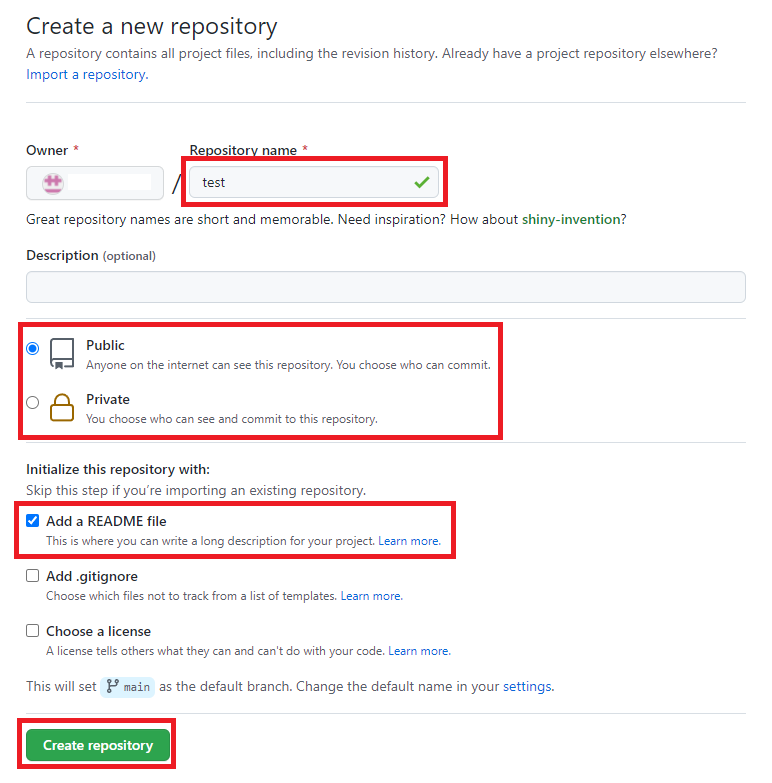Click the Private lock icon
Screen dimensions: 772x783
click(x=62, y=408)
